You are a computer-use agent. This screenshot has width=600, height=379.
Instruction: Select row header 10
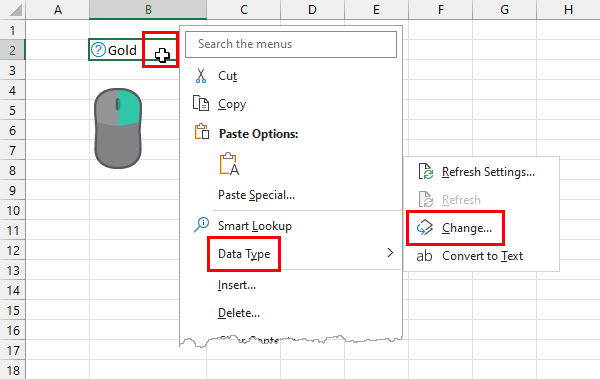click(13, 210)
